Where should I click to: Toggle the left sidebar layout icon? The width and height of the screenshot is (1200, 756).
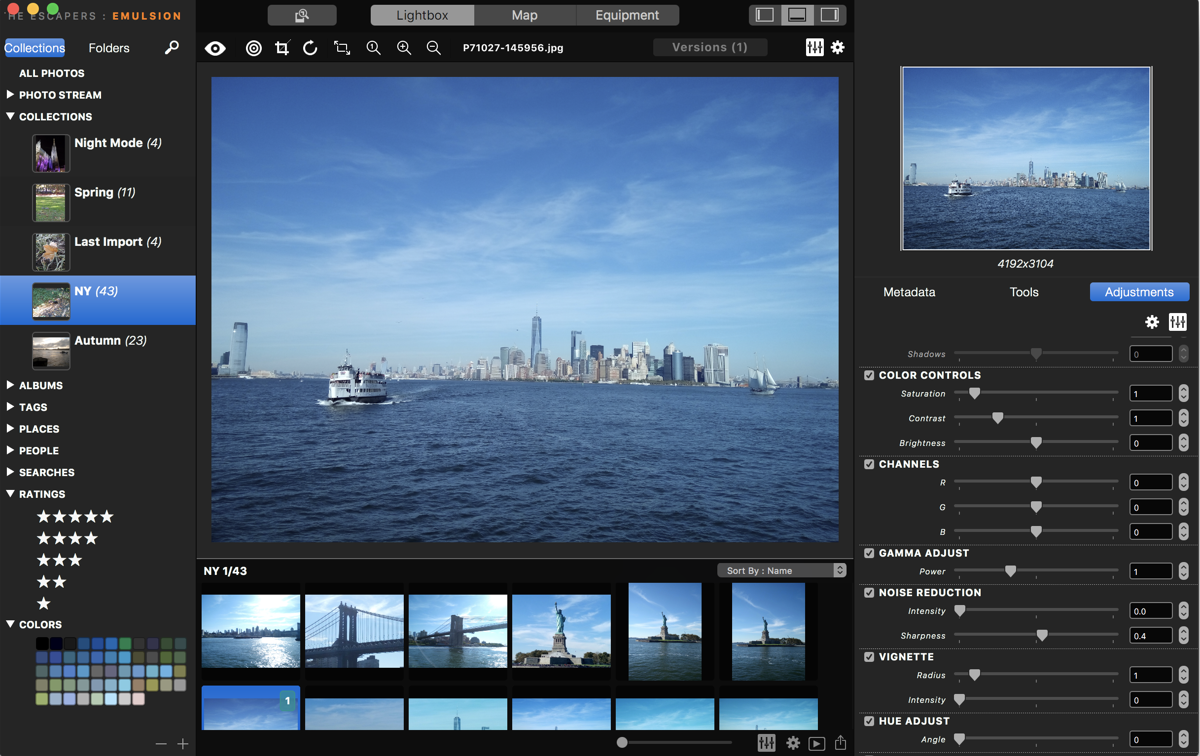[x=765, y=15]
